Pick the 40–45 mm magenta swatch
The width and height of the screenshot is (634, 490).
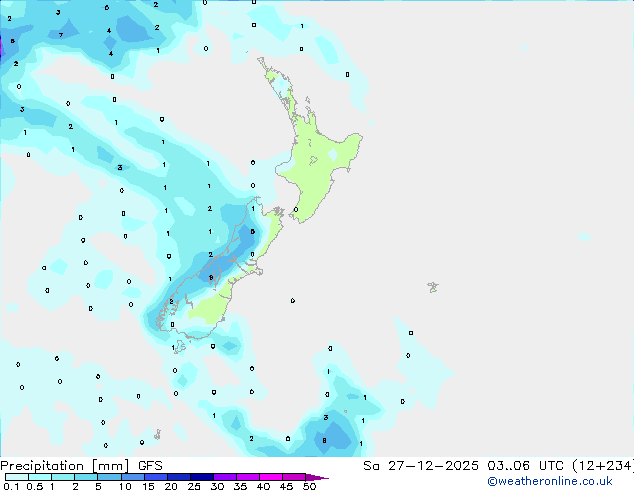[x=271, y=477]
